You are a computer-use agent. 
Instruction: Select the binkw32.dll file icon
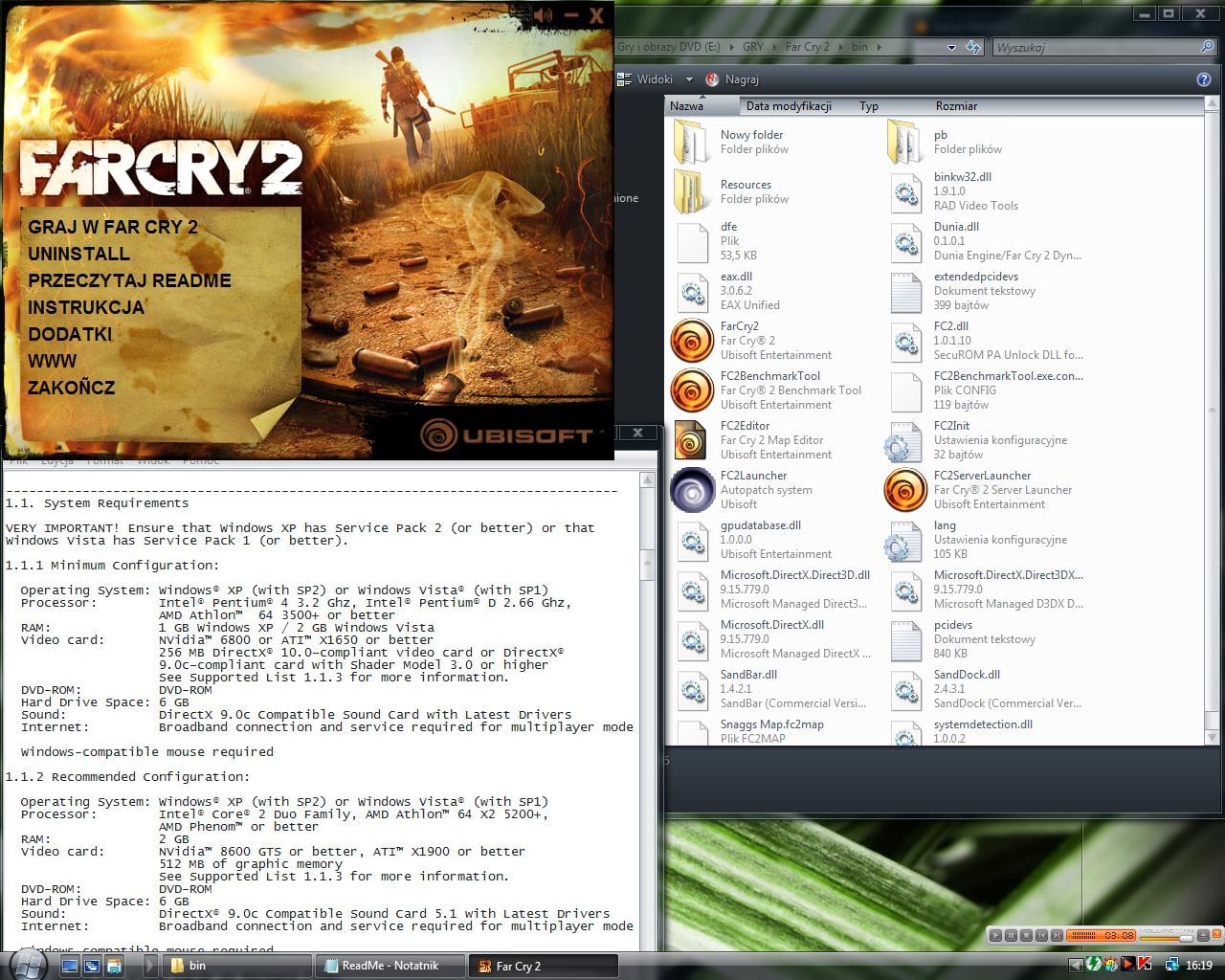(905, 191)
